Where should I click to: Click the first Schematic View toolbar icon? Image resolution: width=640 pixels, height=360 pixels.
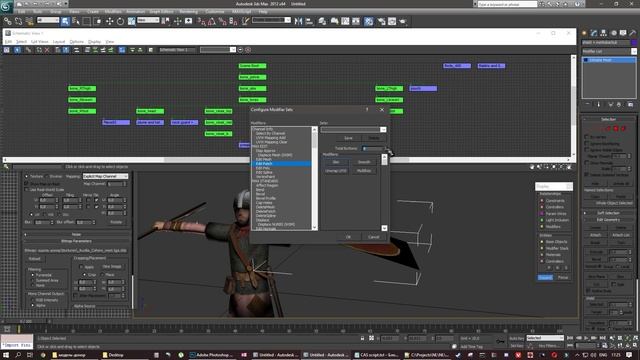pos(7,50)
